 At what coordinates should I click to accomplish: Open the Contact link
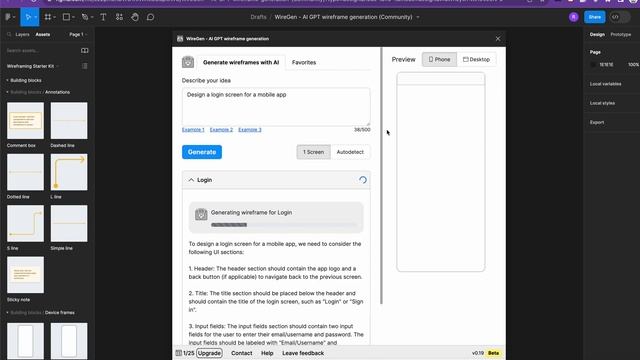(x=242, y=353)
